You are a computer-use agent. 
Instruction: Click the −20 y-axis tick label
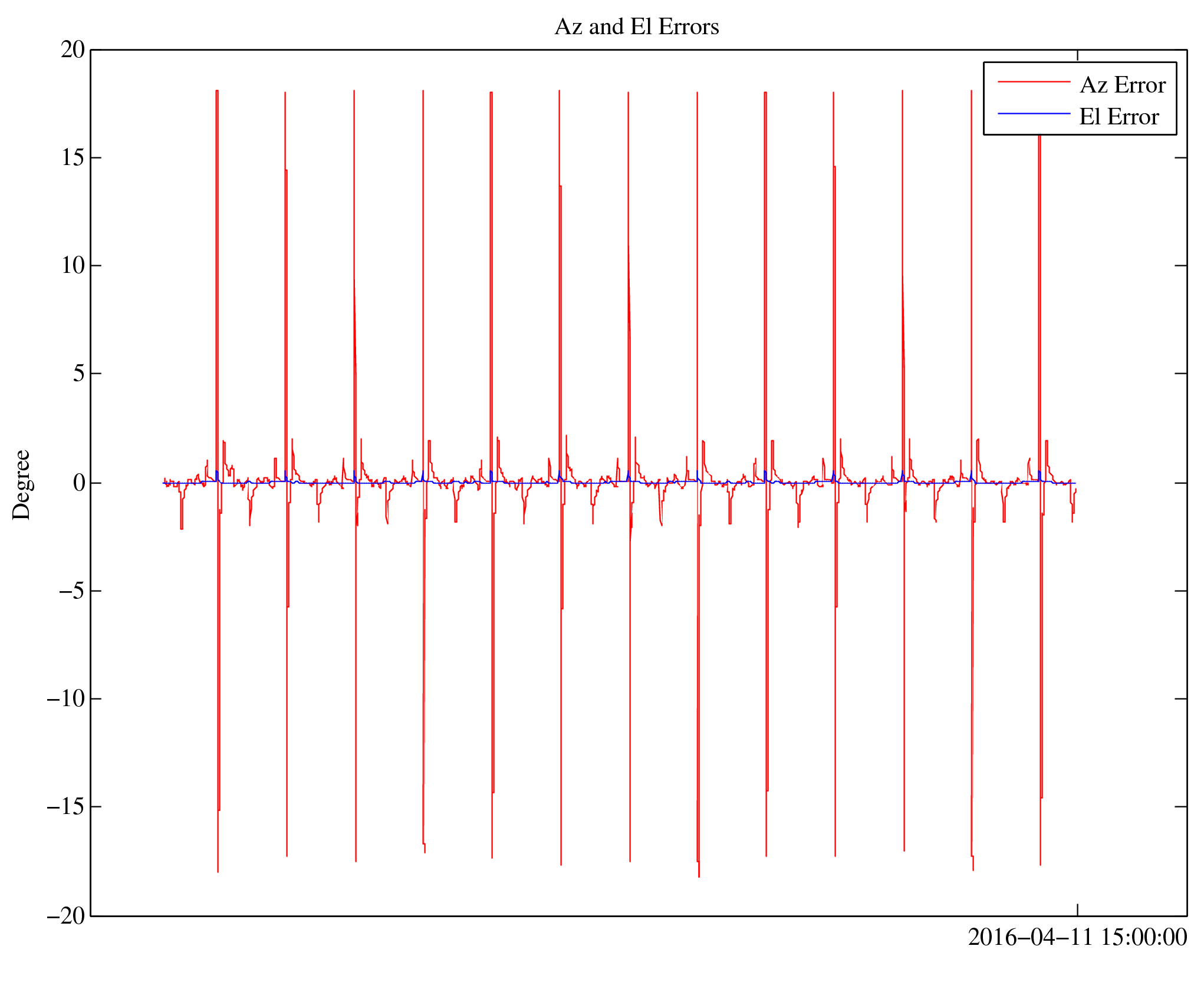[66, 917]
